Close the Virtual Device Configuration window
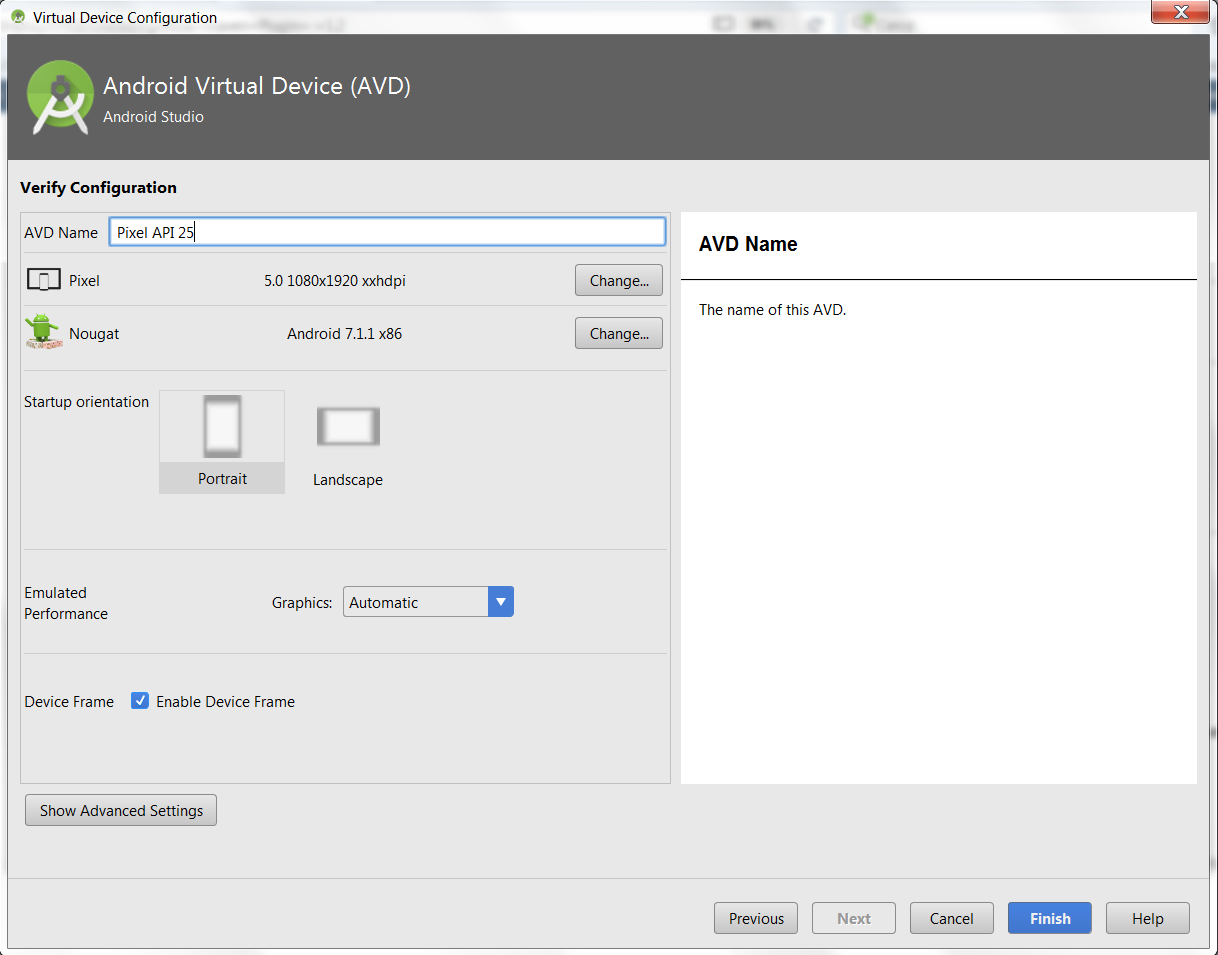 pyautogui.click(x=1179, y=12)
